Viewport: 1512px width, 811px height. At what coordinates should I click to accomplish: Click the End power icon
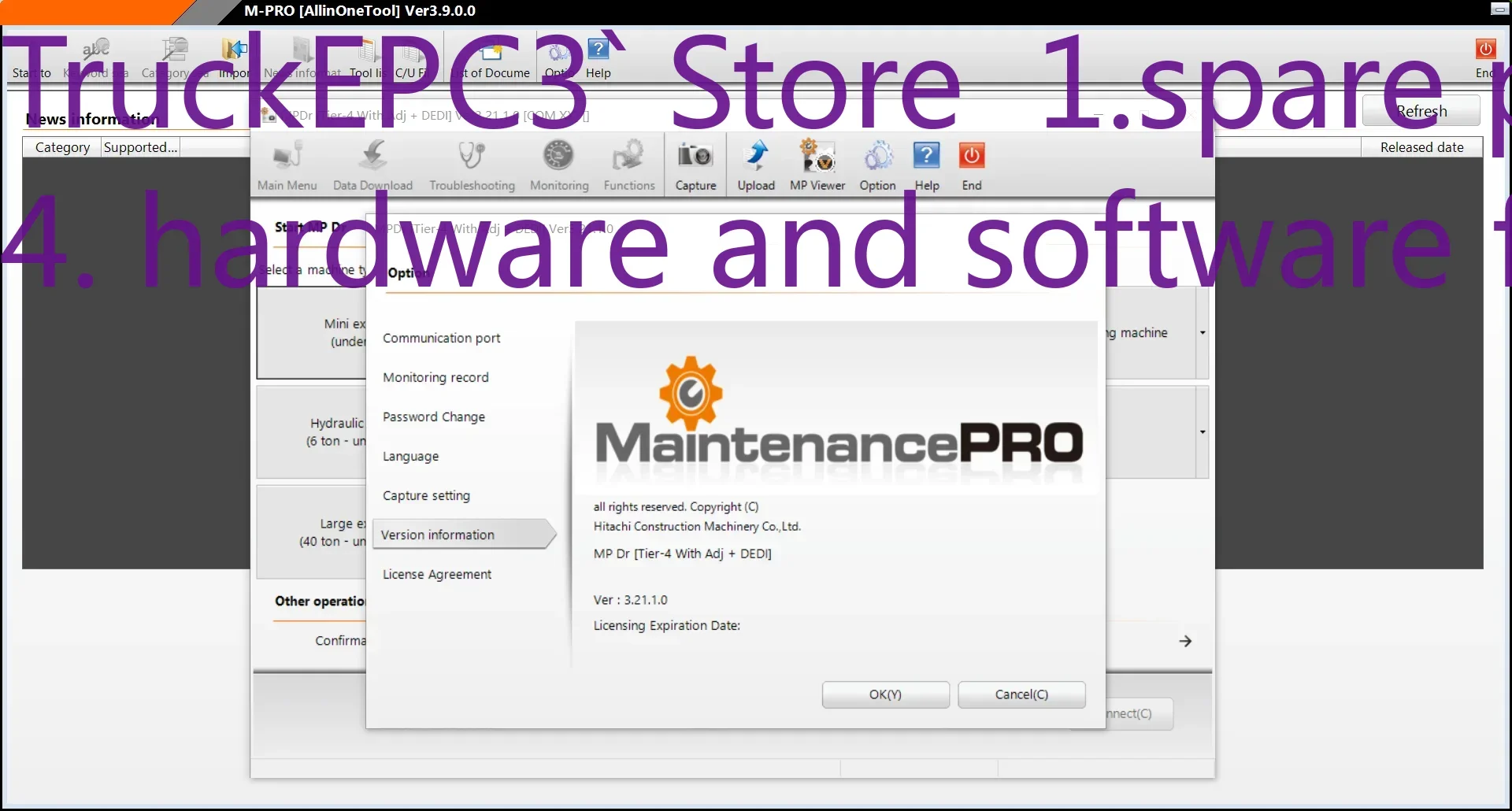point(971,163)
